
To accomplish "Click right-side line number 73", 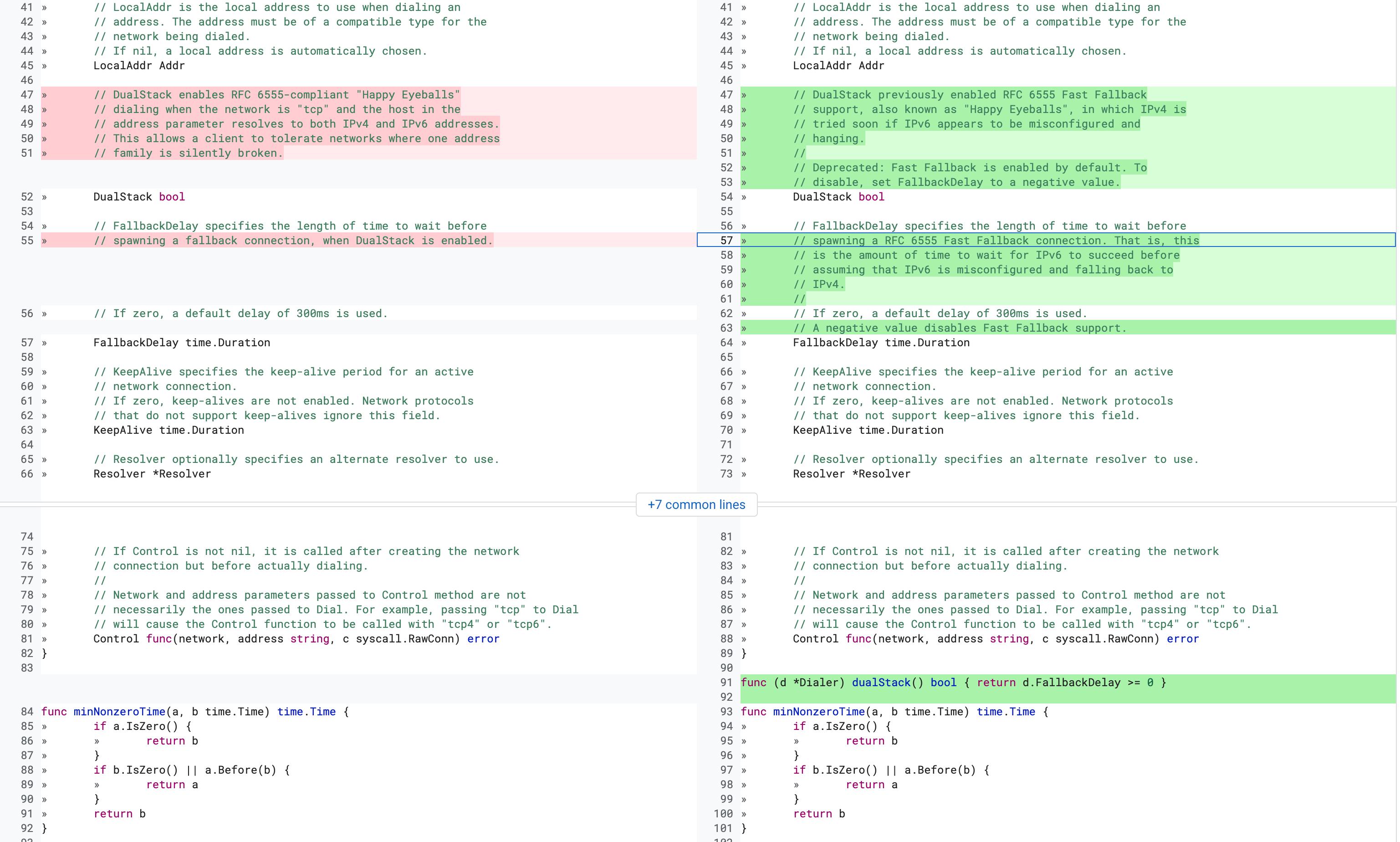I will coord(726,474).
